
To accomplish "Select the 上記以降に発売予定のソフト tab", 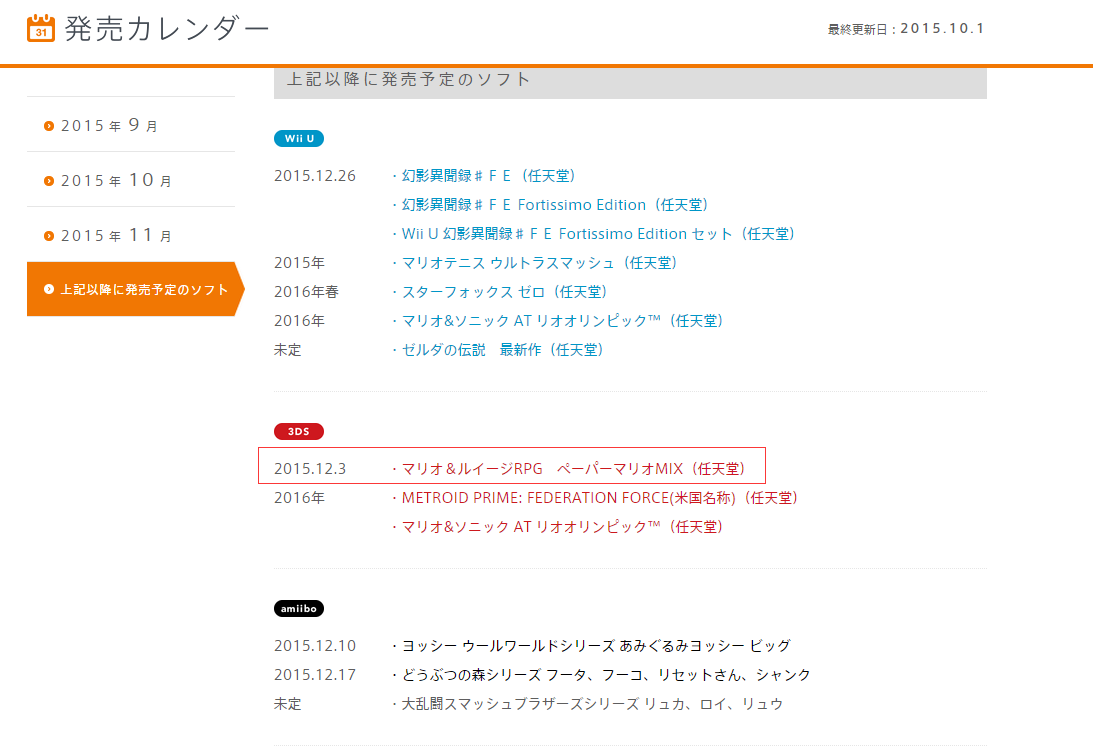I will 136,289.
